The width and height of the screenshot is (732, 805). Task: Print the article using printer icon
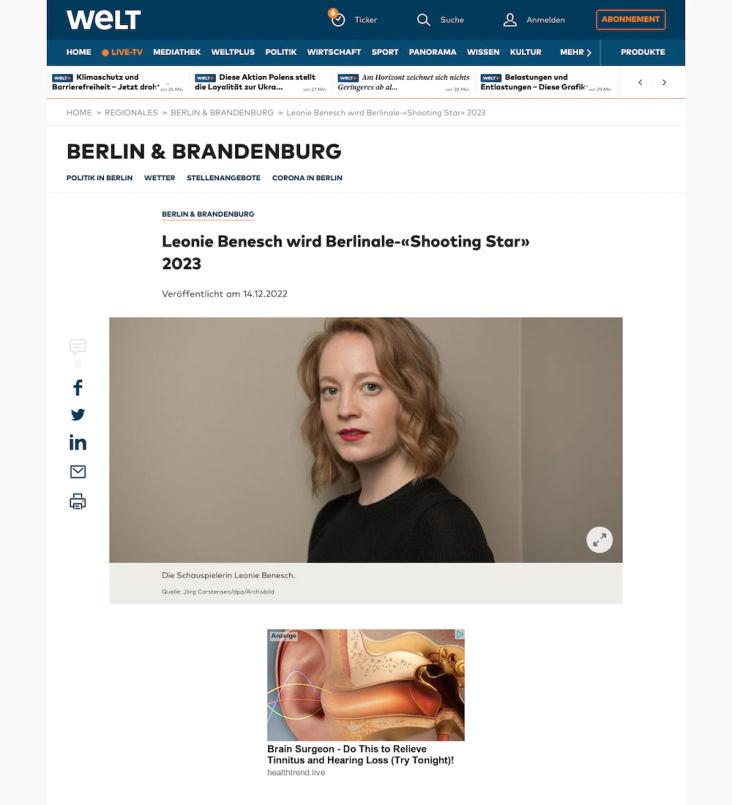point(78,501)
